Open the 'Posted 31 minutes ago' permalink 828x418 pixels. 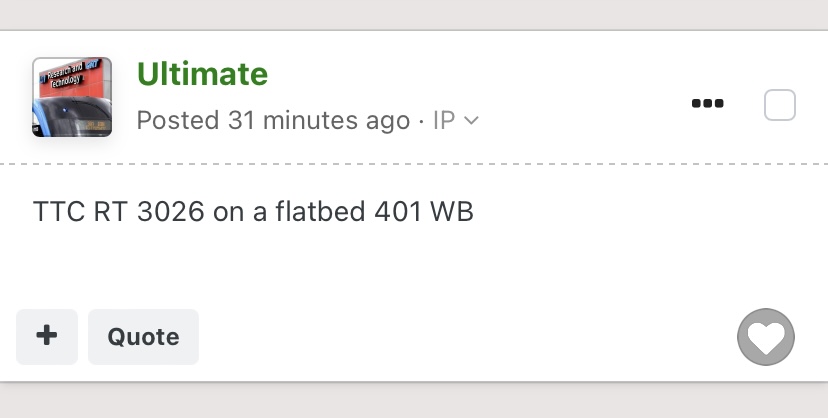coord(273,121)
